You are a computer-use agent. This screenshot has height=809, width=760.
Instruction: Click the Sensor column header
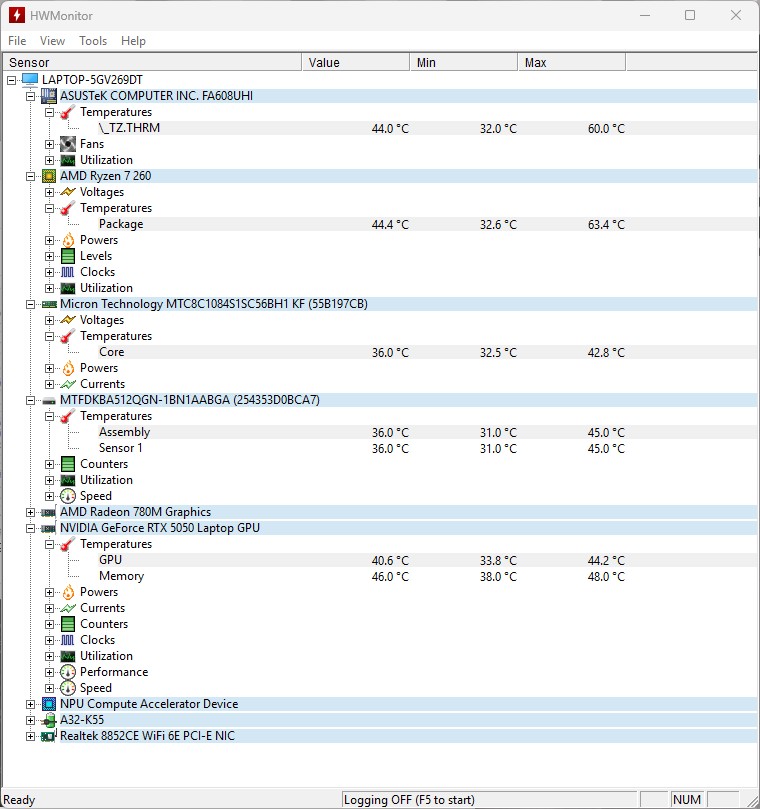(x=152, y=62)
